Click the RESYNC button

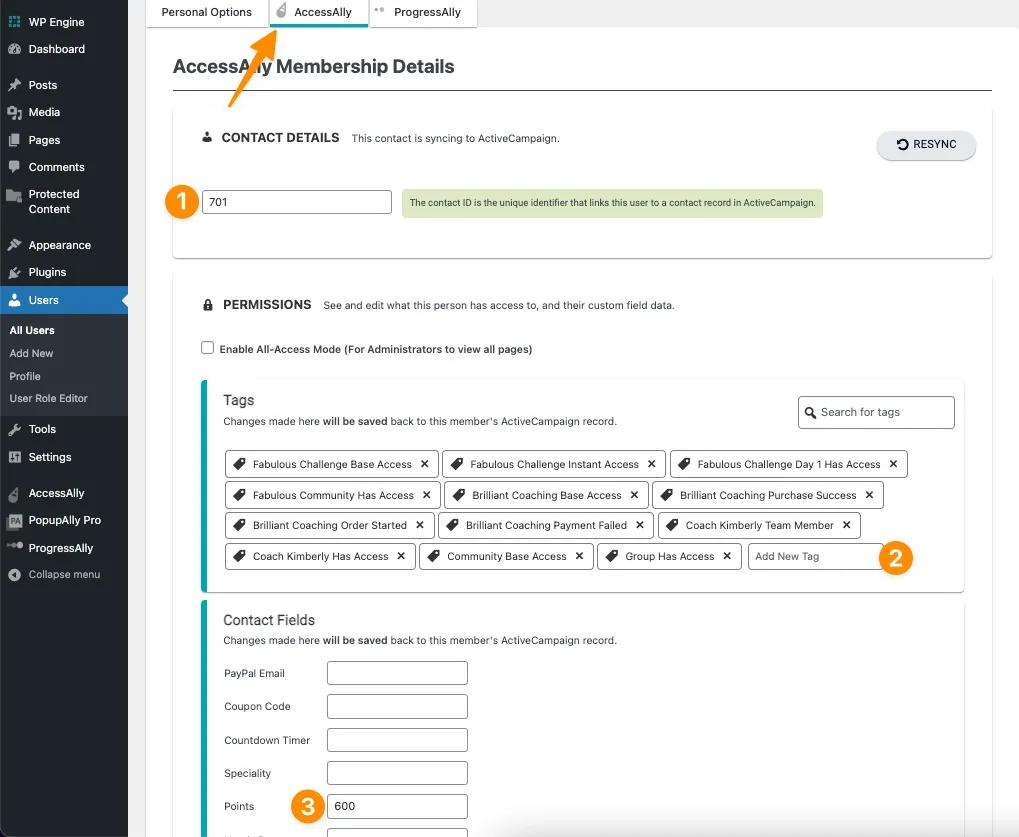[926, 145]
